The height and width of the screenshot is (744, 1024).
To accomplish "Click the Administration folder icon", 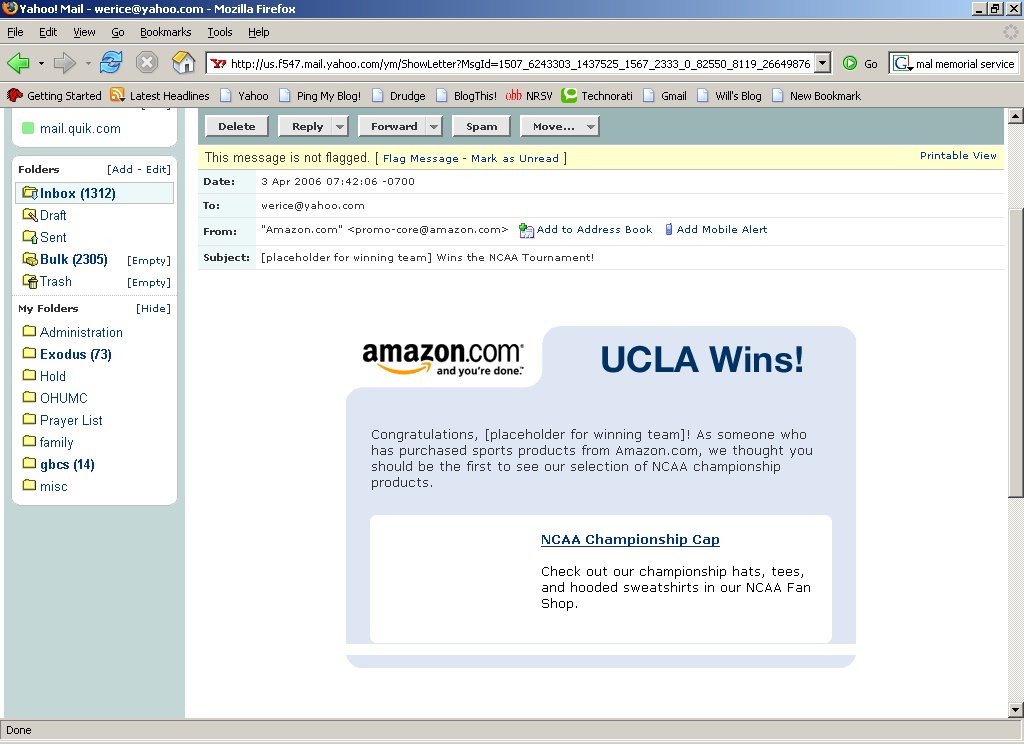I will tap(29, 331).
